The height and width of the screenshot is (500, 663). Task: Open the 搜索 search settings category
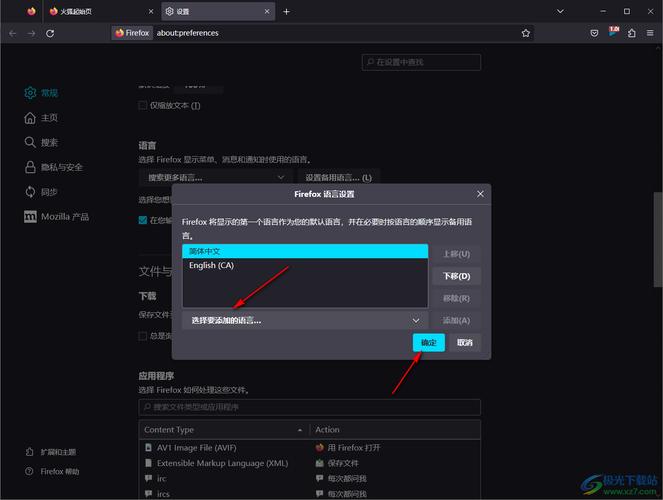[x=41, y=142]
